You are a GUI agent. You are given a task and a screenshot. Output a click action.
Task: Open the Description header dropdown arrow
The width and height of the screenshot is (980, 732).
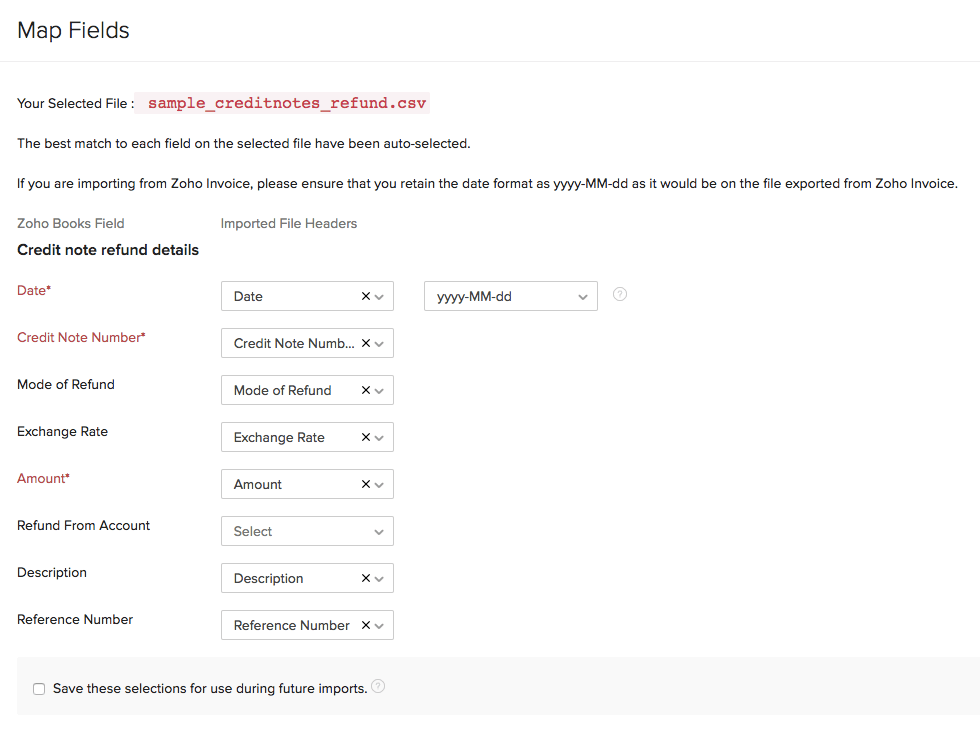pyautogui.click(x=379, y=579)
